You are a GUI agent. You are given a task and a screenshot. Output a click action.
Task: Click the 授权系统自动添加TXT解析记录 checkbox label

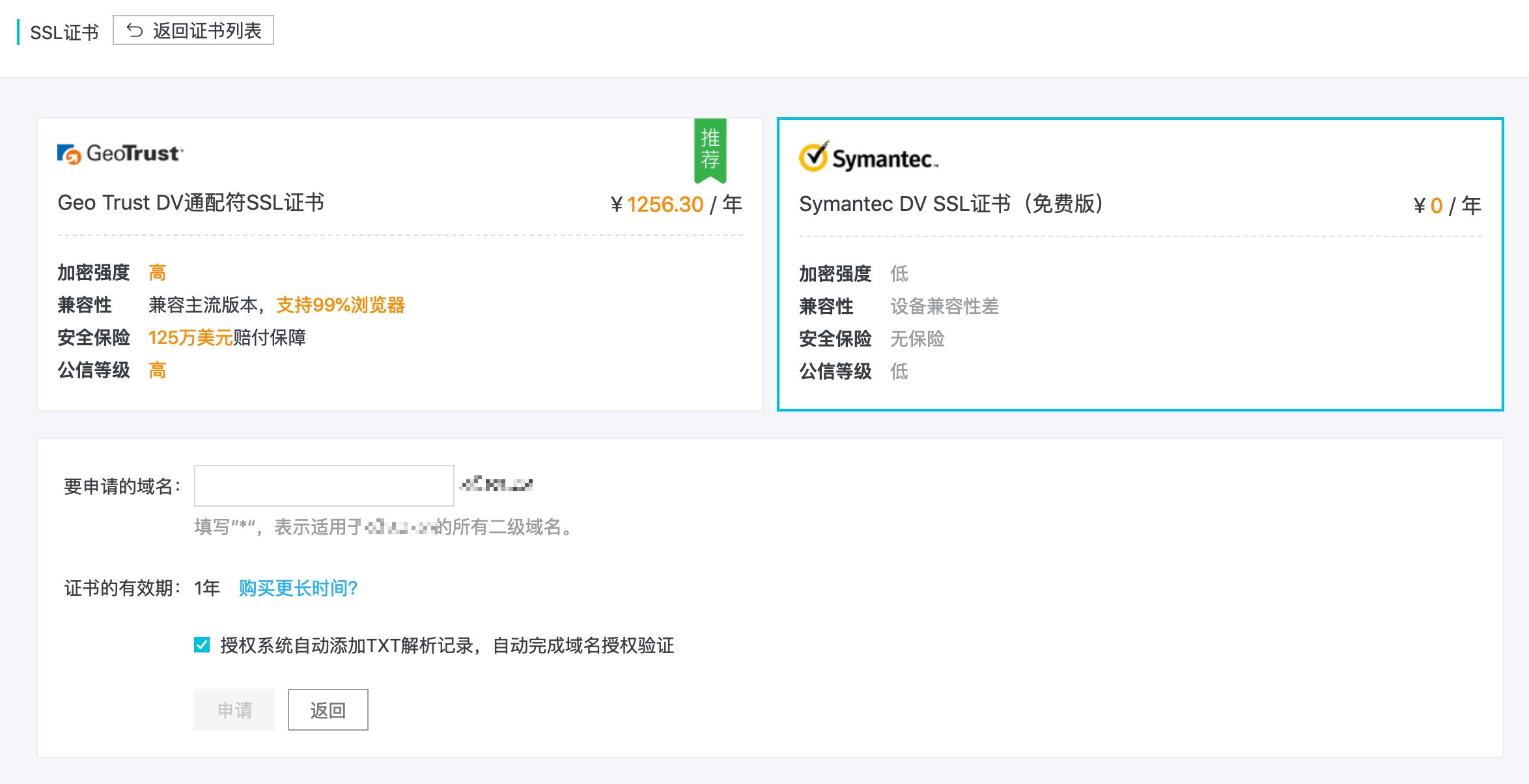coord(447,645)
